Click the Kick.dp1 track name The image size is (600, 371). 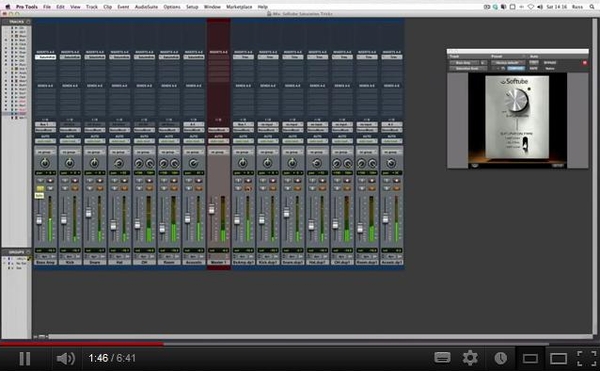(x=267, y=262)
